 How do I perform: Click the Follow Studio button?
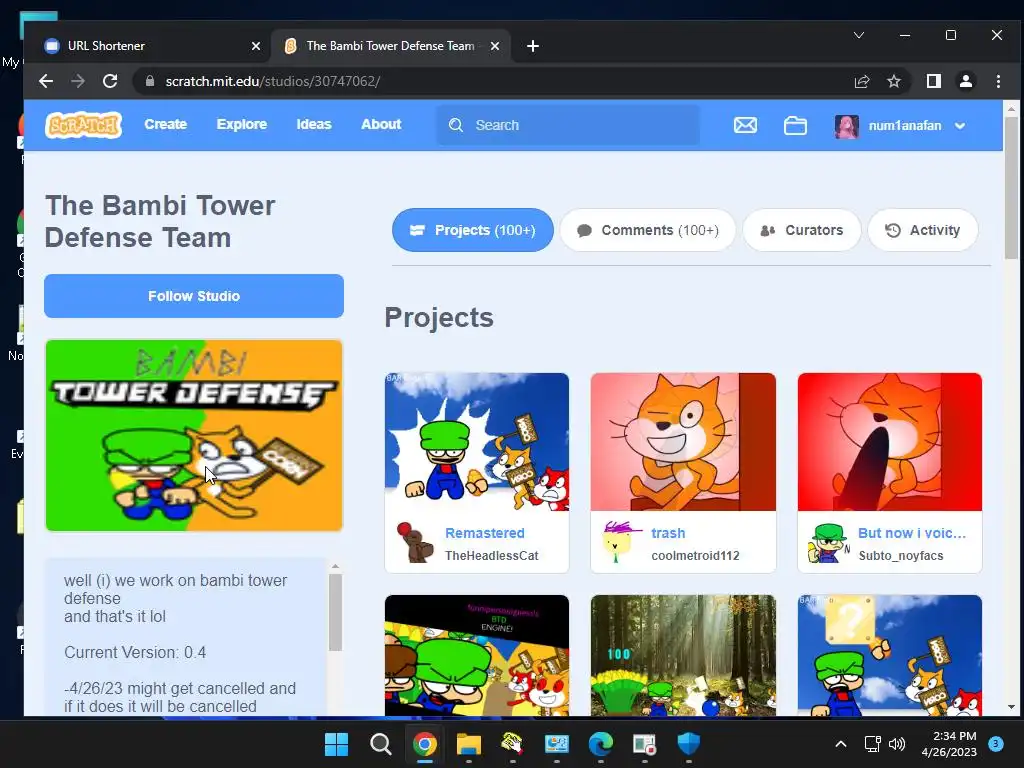(x=194, y=296)
